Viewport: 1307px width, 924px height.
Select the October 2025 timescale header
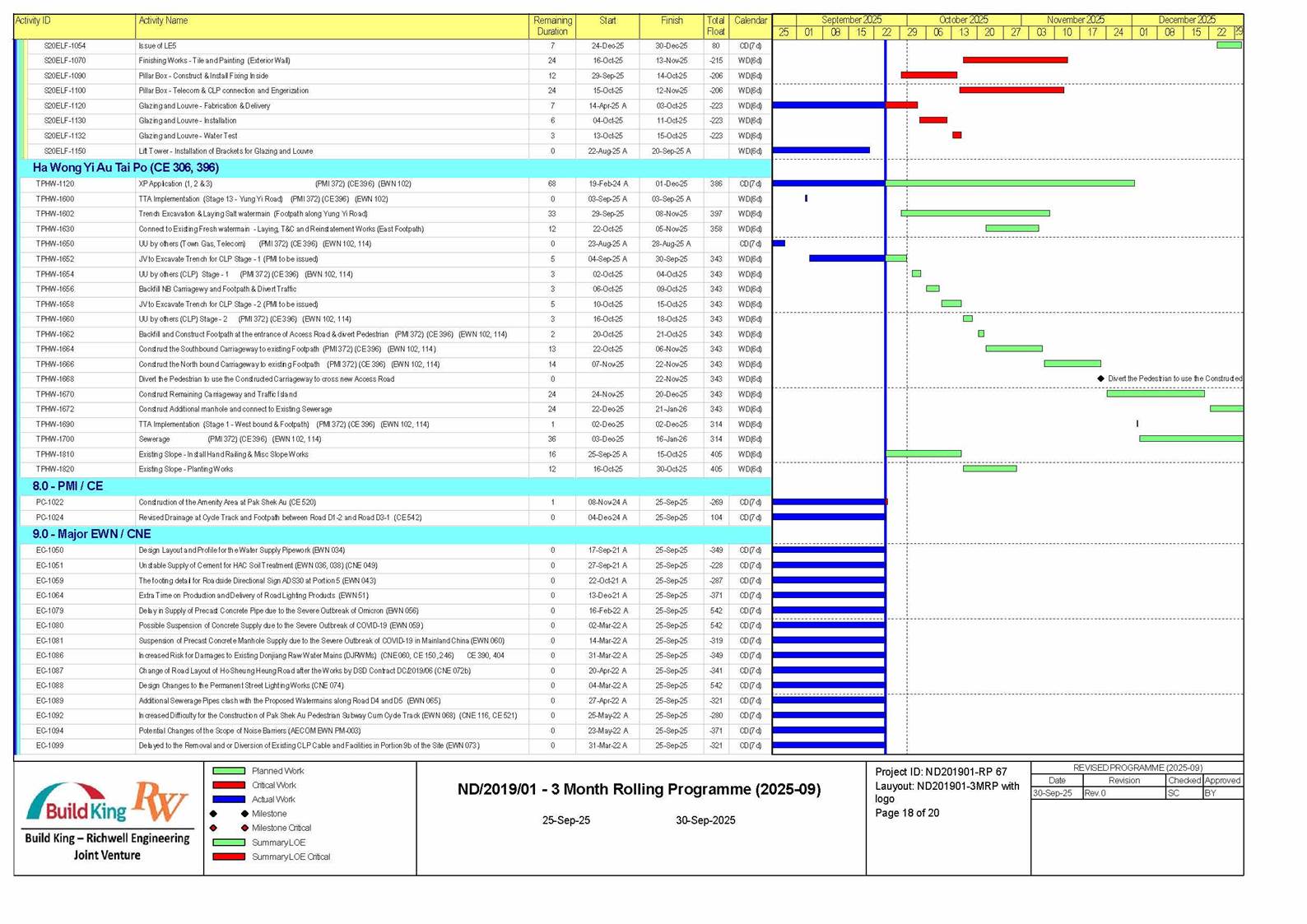pos(963,20)
